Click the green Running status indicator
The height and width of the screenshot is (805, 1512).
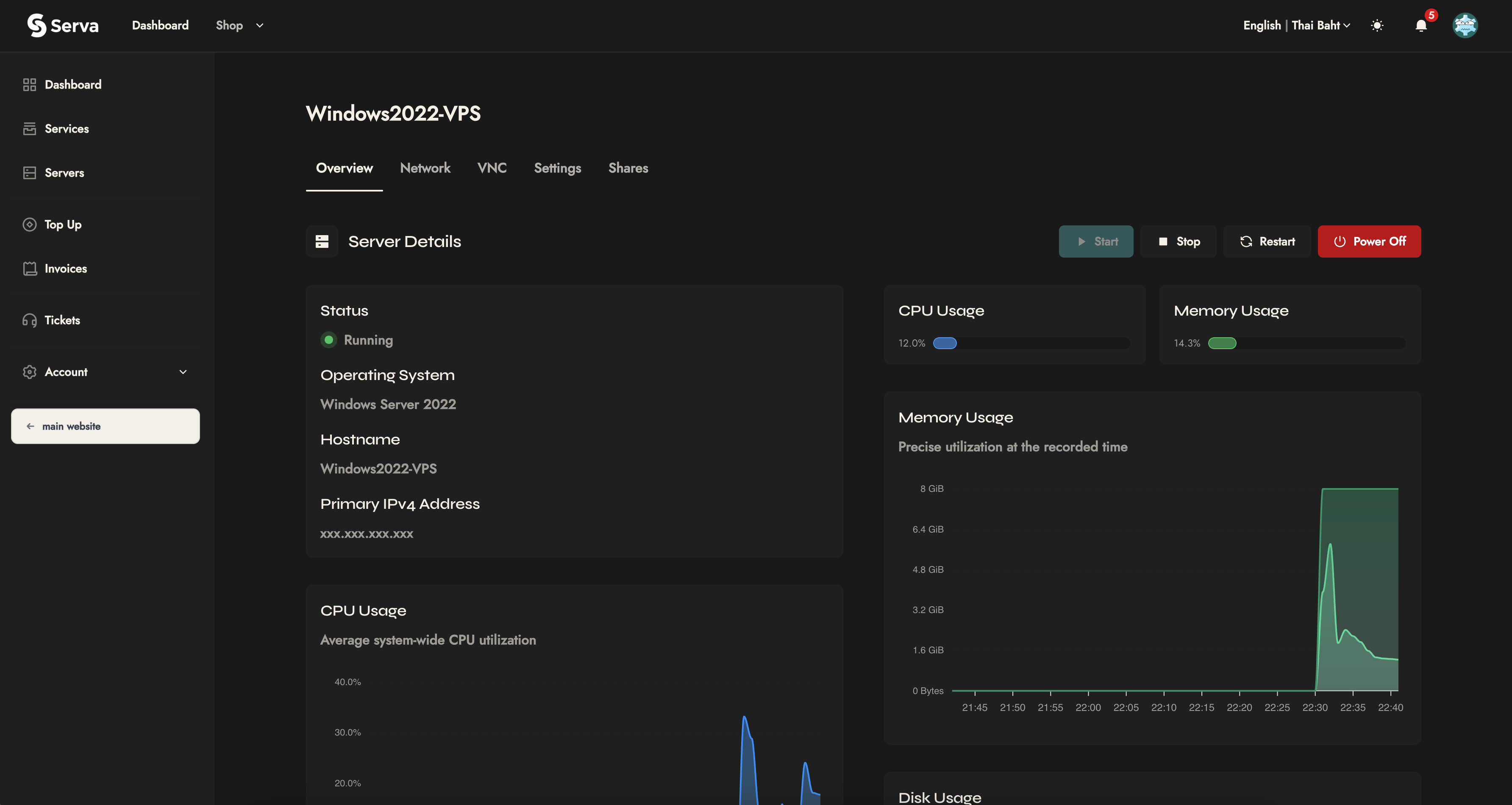(x=329, y=340)
